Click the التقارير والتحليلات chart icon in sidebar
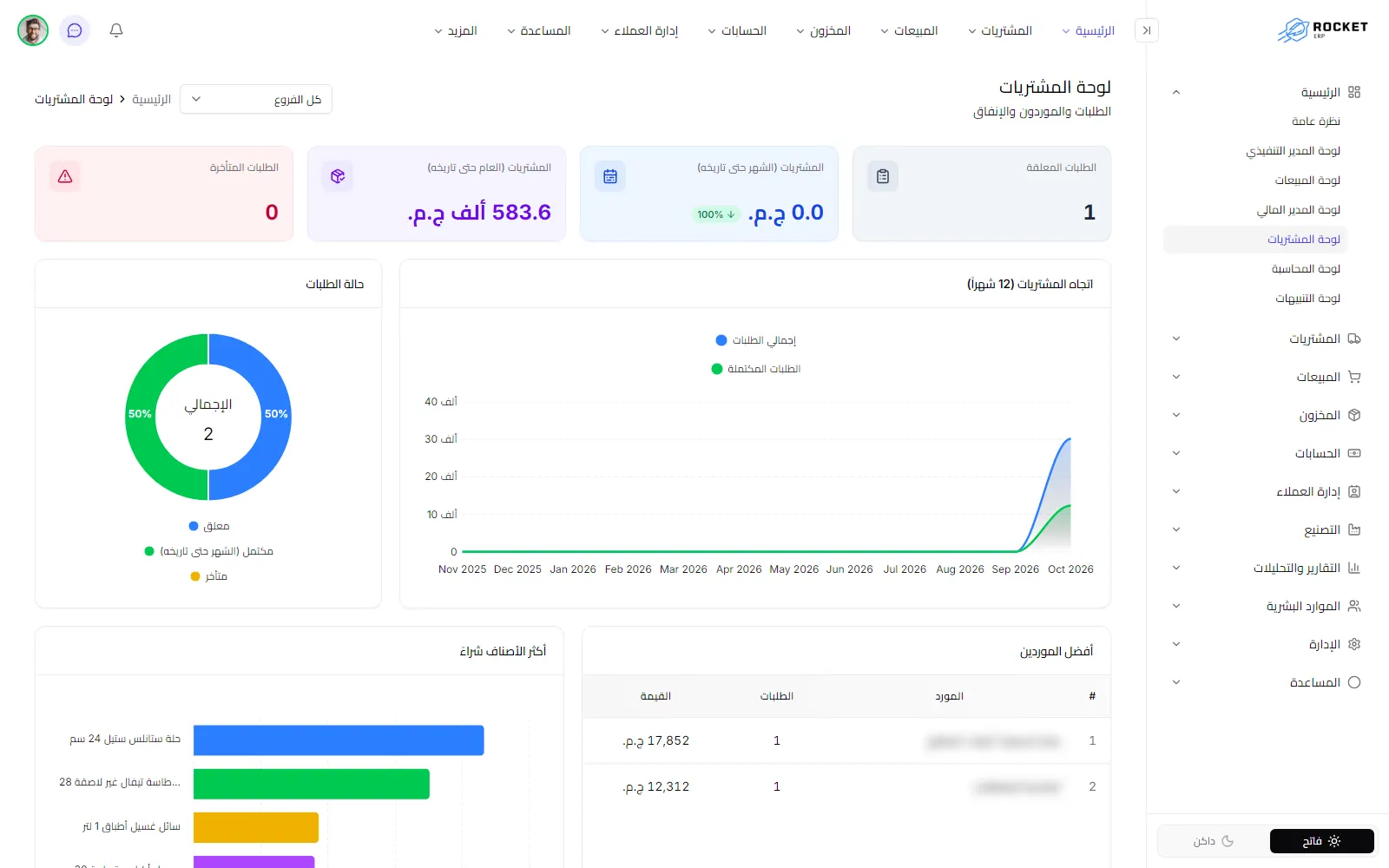 (x=1354, y=568)
